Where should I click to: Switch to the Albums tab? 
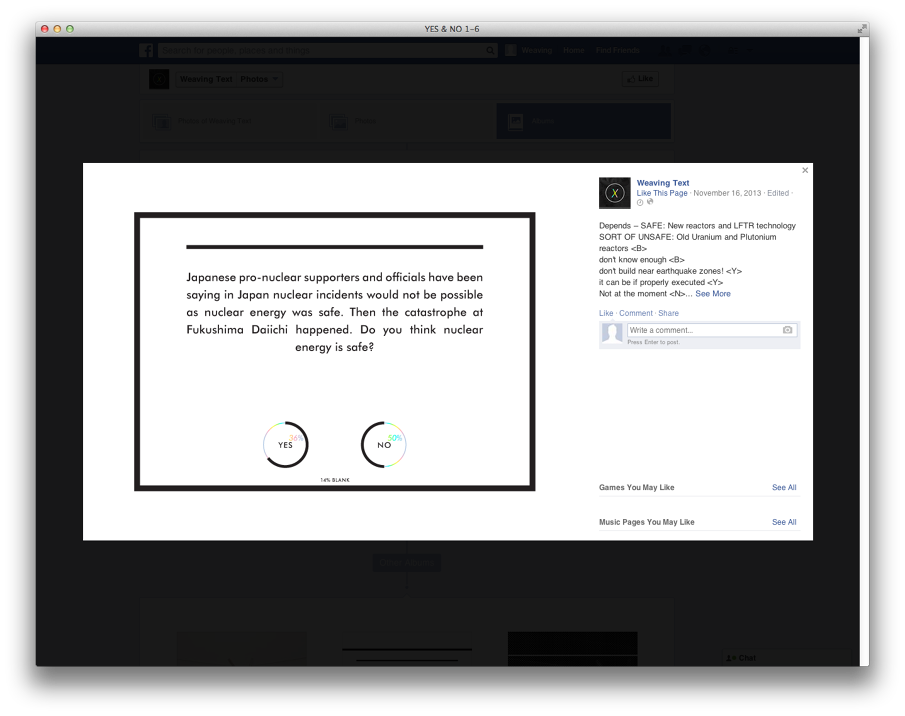click(x=584, y=120)
